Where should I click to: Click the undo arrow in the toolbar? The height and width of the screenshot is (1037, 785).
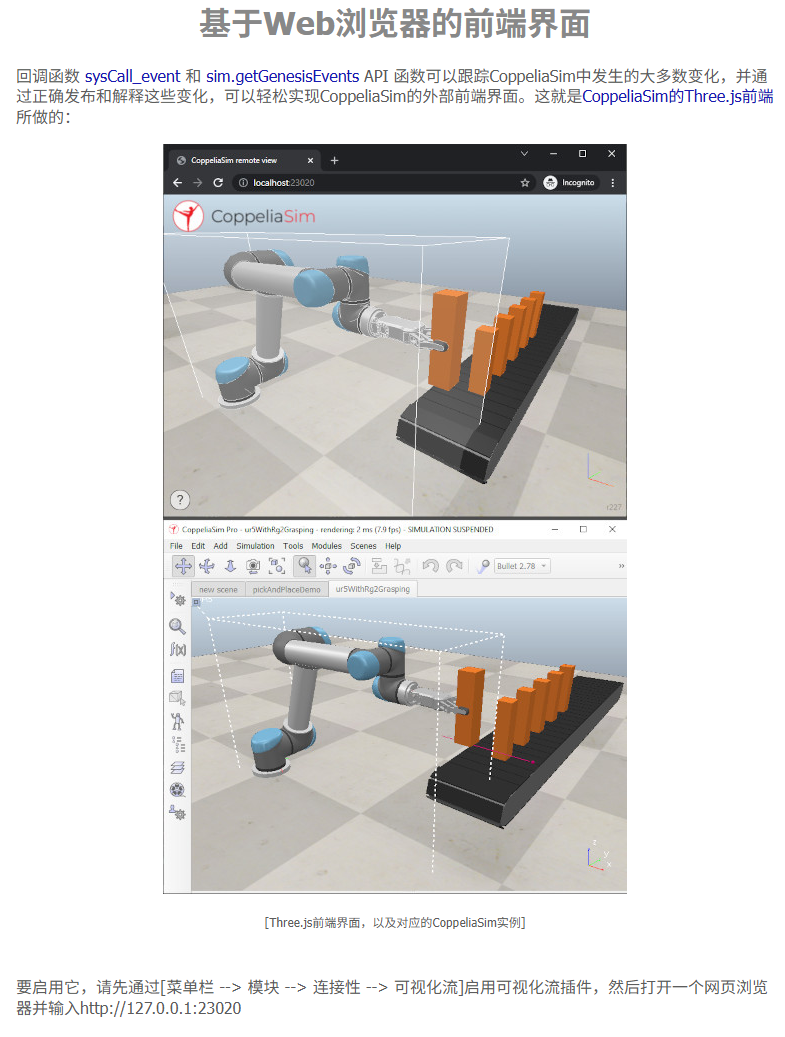coord(431,565)
